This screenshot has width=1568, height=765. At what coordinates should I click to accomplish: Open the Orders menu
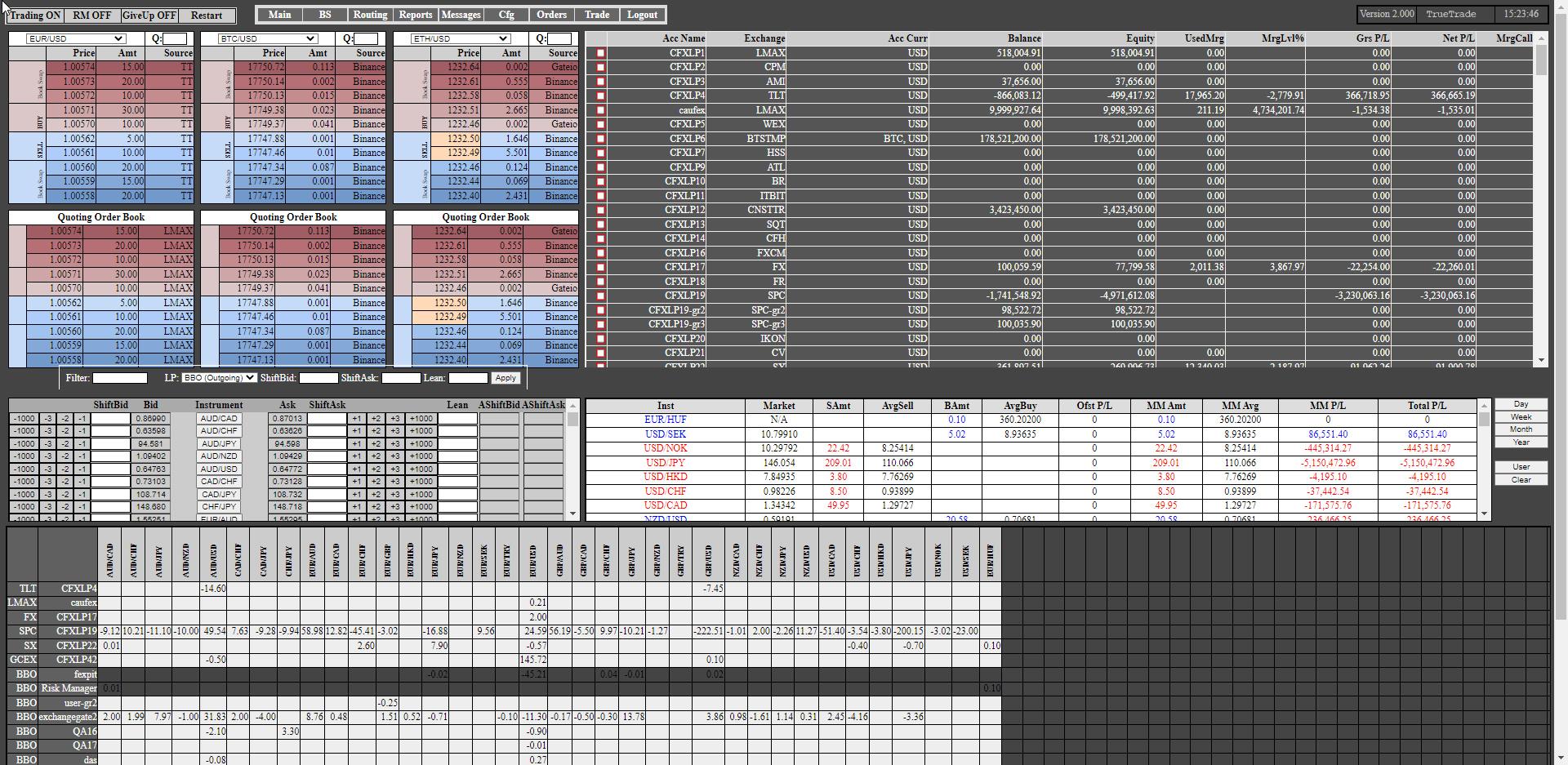tap(551, 15)
